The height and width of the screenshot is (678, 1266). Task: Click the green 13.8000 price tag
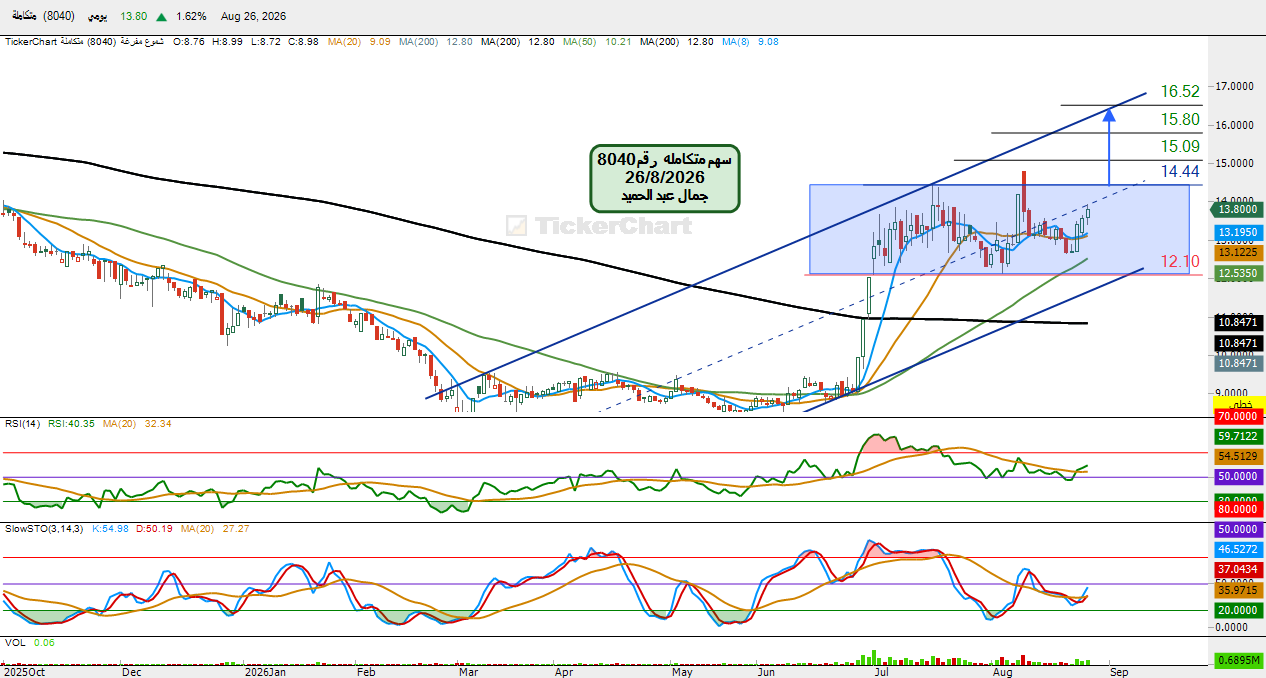click(1237, 209)
